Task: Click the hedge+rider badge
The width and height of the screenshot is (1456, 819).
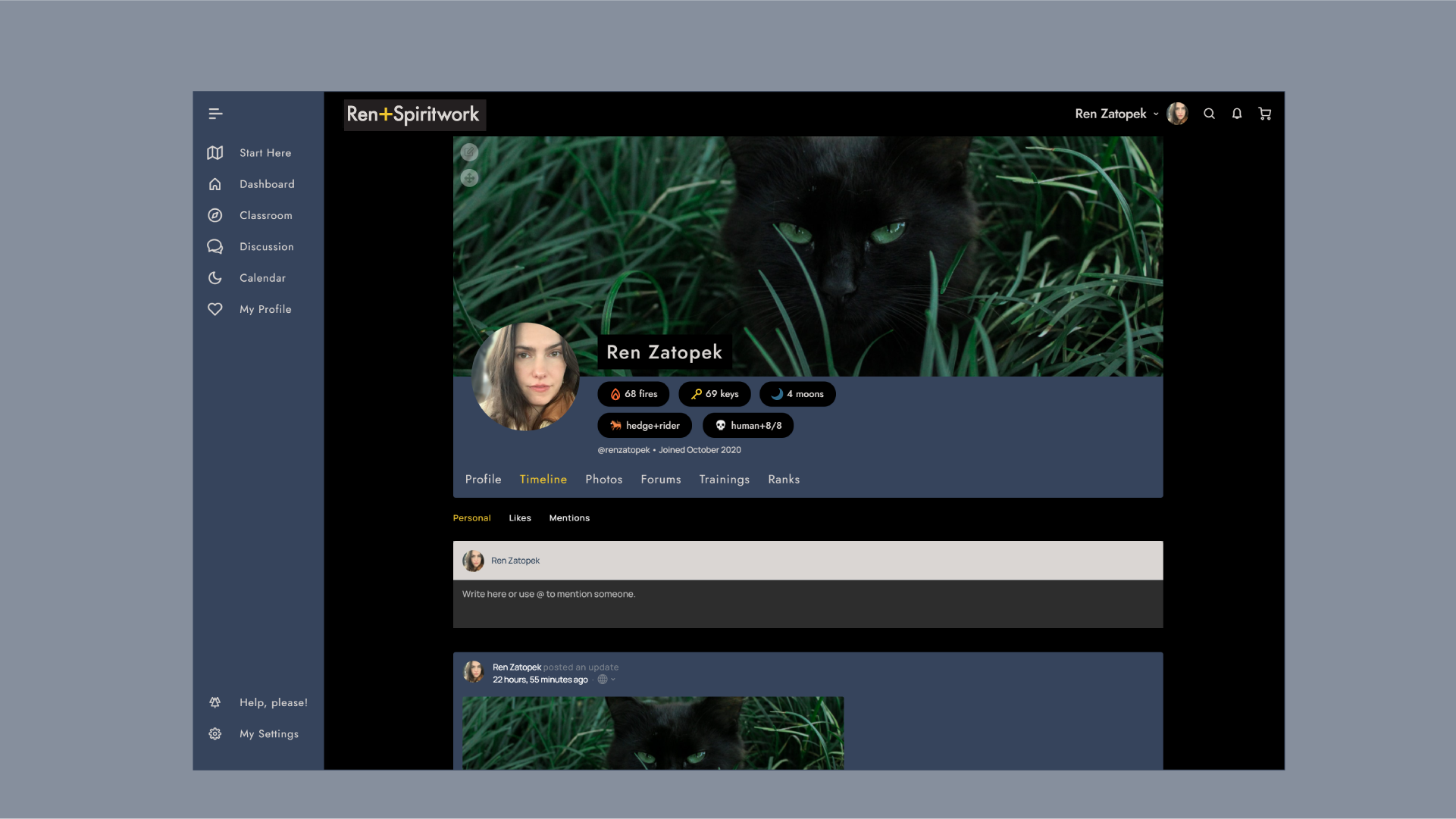Action: pos(644,426)
